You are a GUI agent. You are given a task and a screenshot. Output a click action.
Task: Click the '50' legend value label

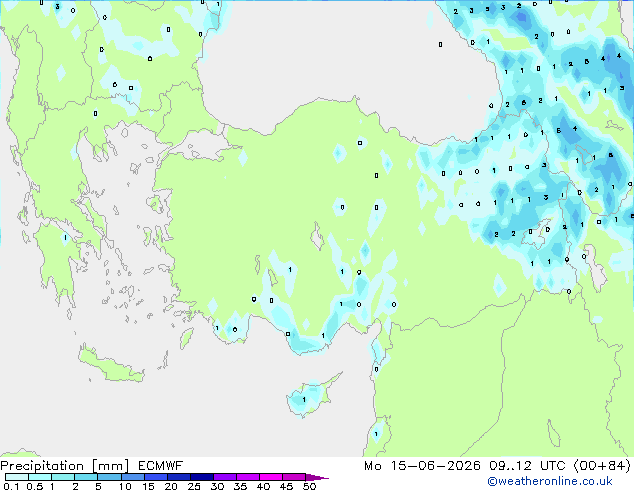click(310, 486)
